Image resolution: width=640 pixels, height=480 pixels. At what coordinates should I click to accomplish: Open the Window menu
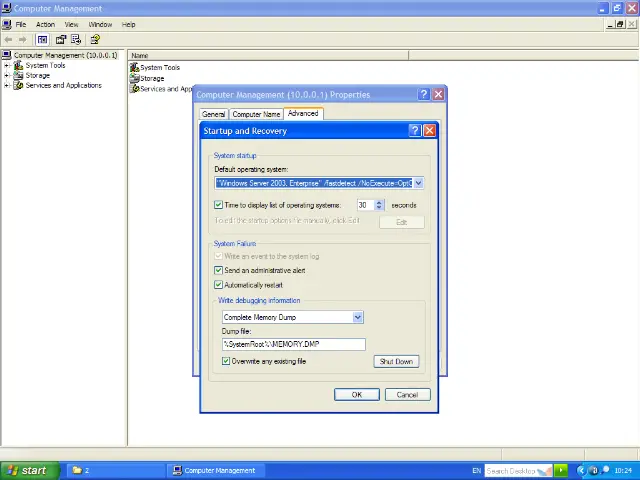tap(100, 24)
